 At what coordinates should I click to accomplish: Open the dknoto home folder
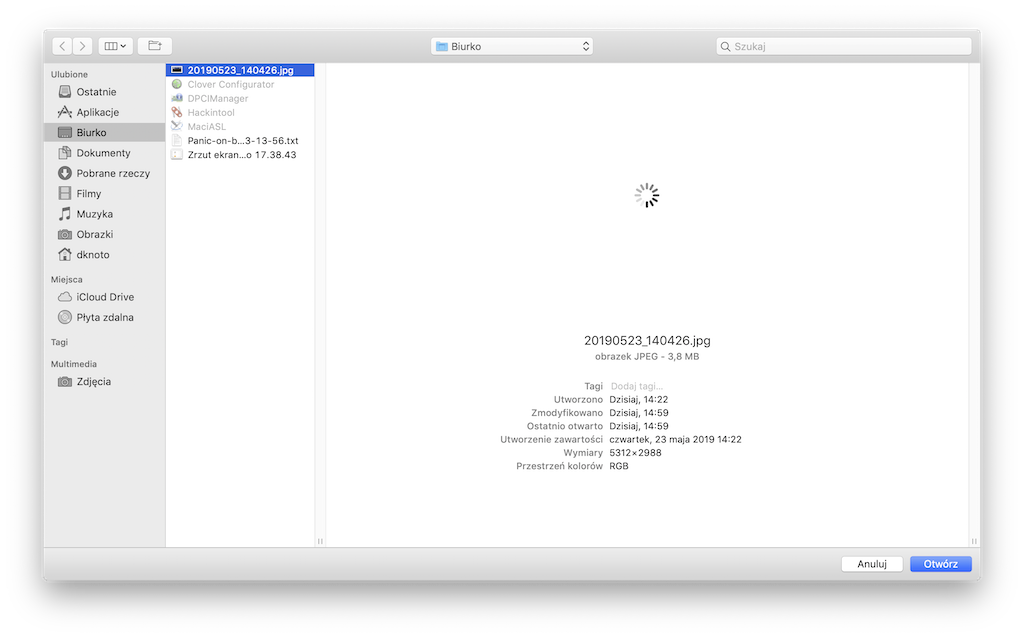tap(104, 255)
